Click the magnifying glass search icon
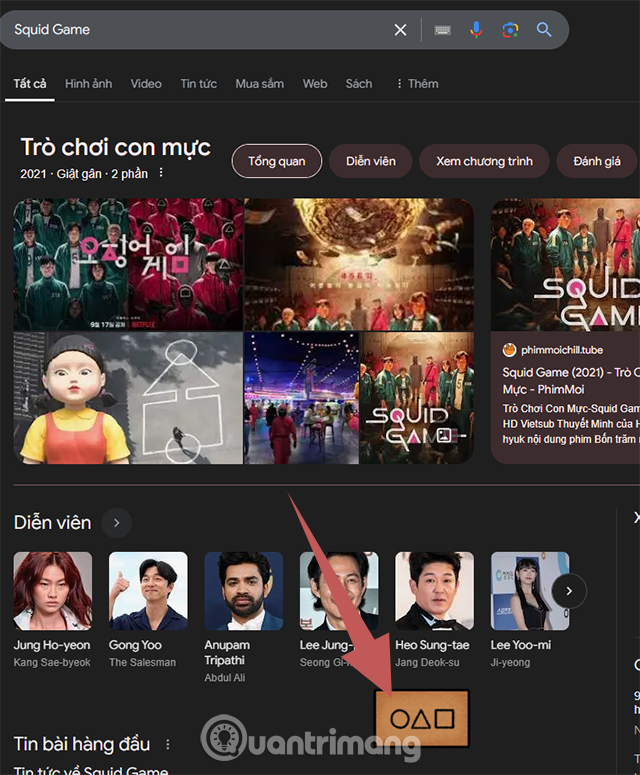640x775 pixels. tap(544, 30)
